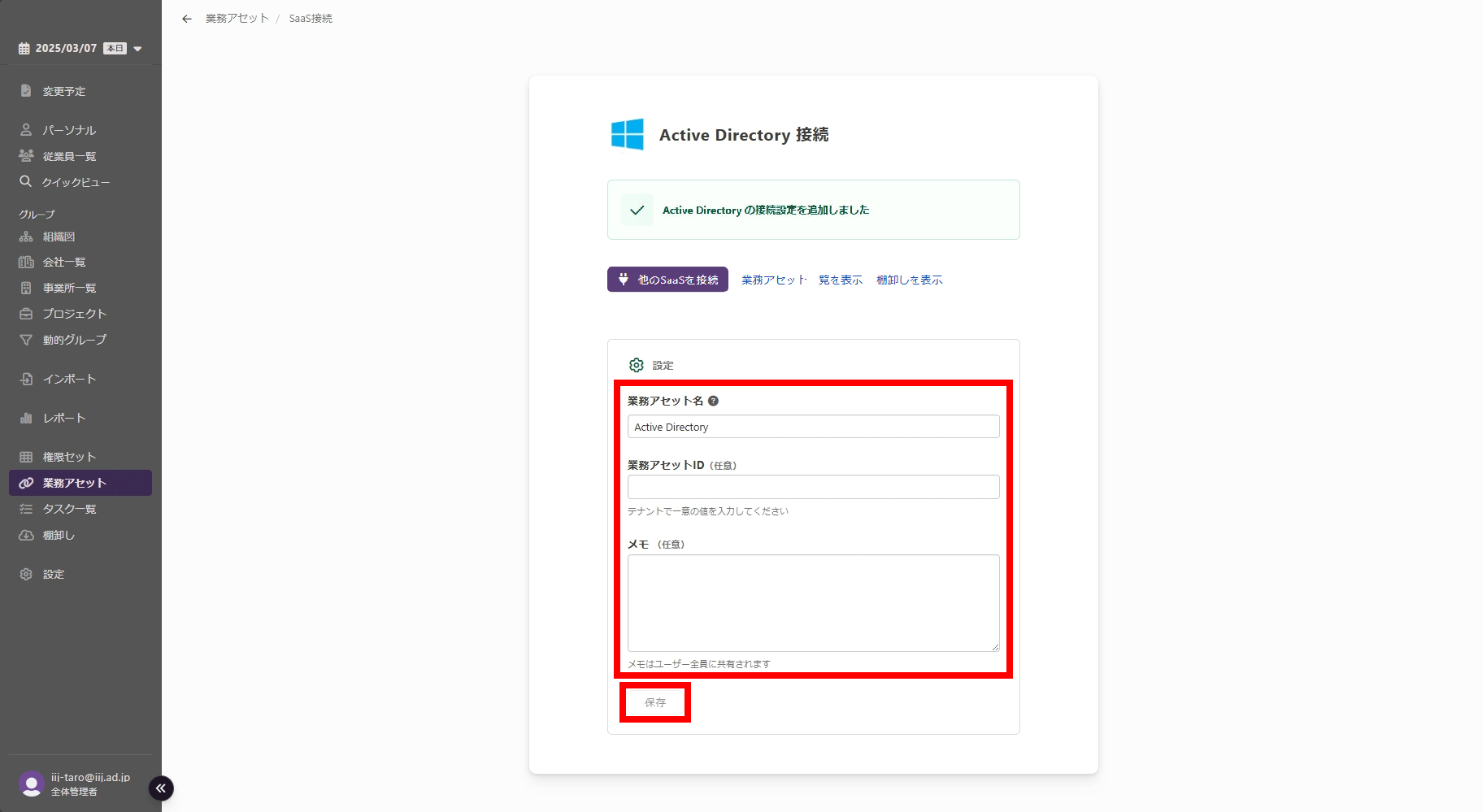Click the パーソナル person icon
This screenshot has height=812, width=1482.
click(26, 130)
